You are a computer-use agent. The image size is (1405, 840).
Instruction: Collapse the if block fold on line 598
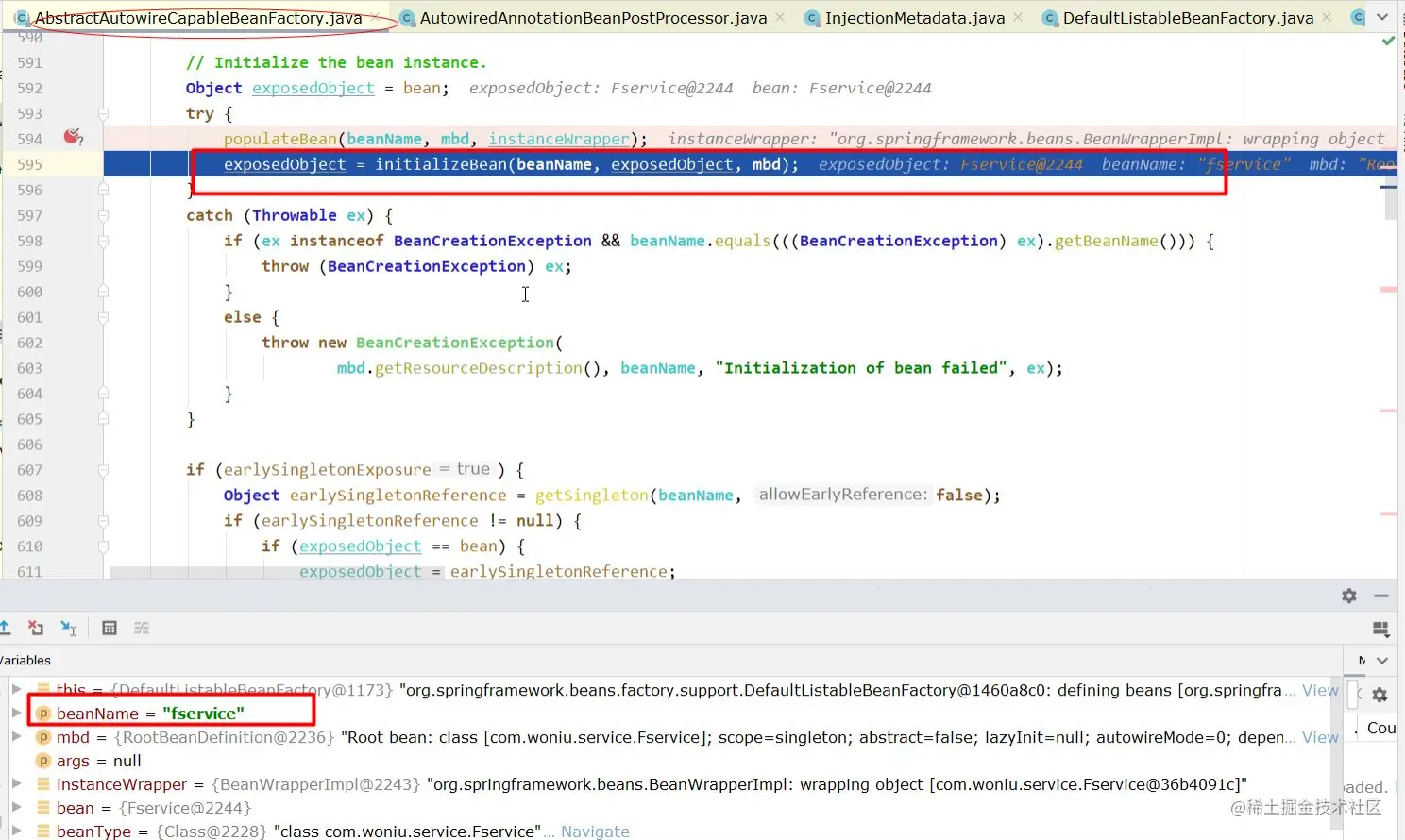click(x=103, y=241)
